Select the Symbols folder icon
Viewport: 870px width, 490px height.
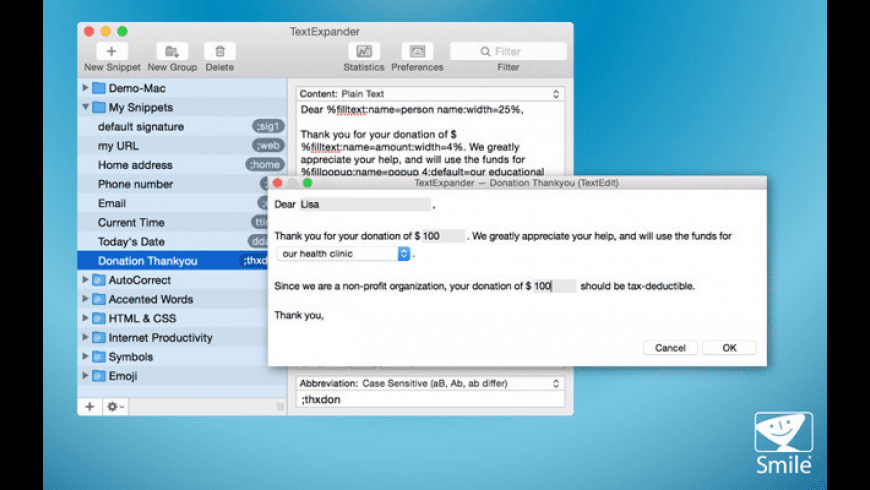[x=99, y=356]
